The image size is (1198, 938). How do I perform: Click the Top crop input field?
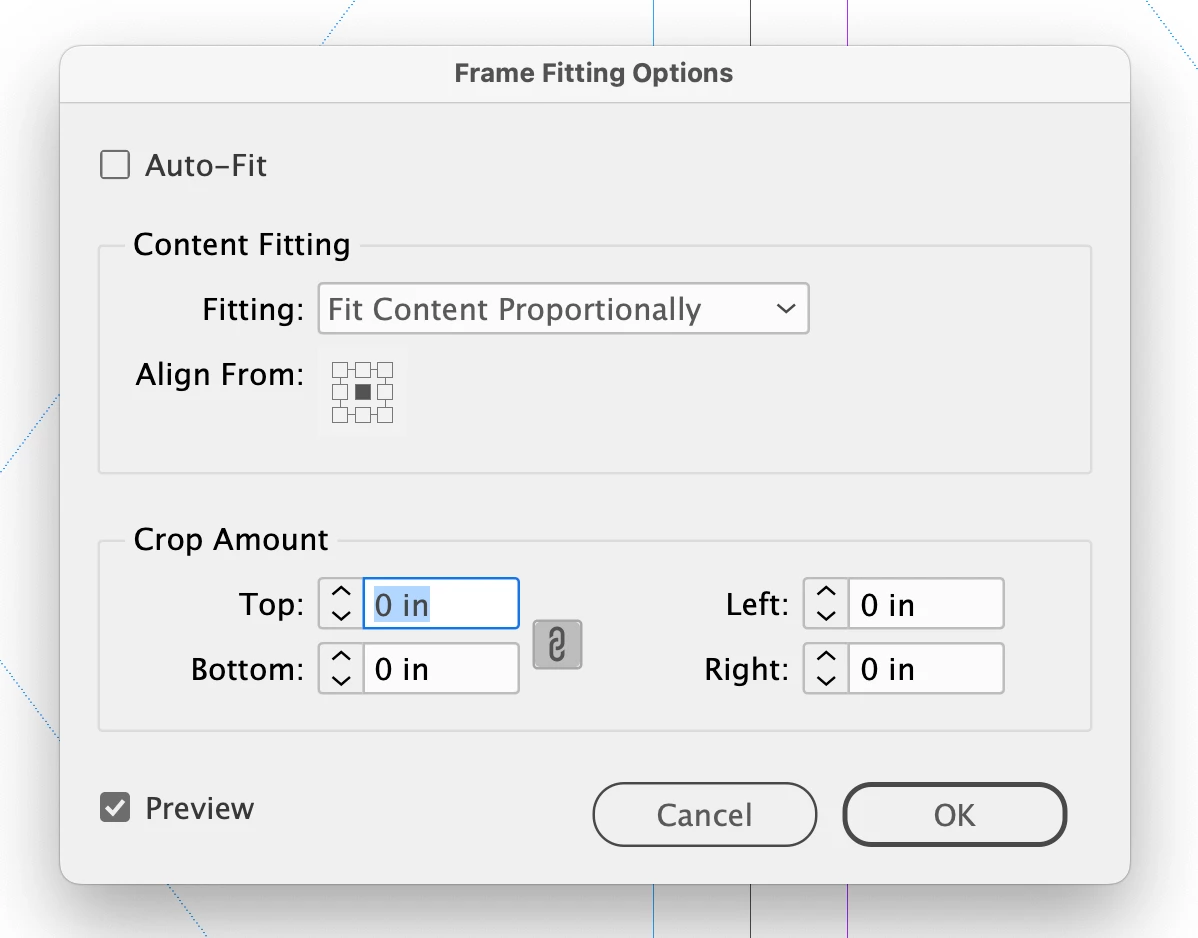click(x=440, y=604)
